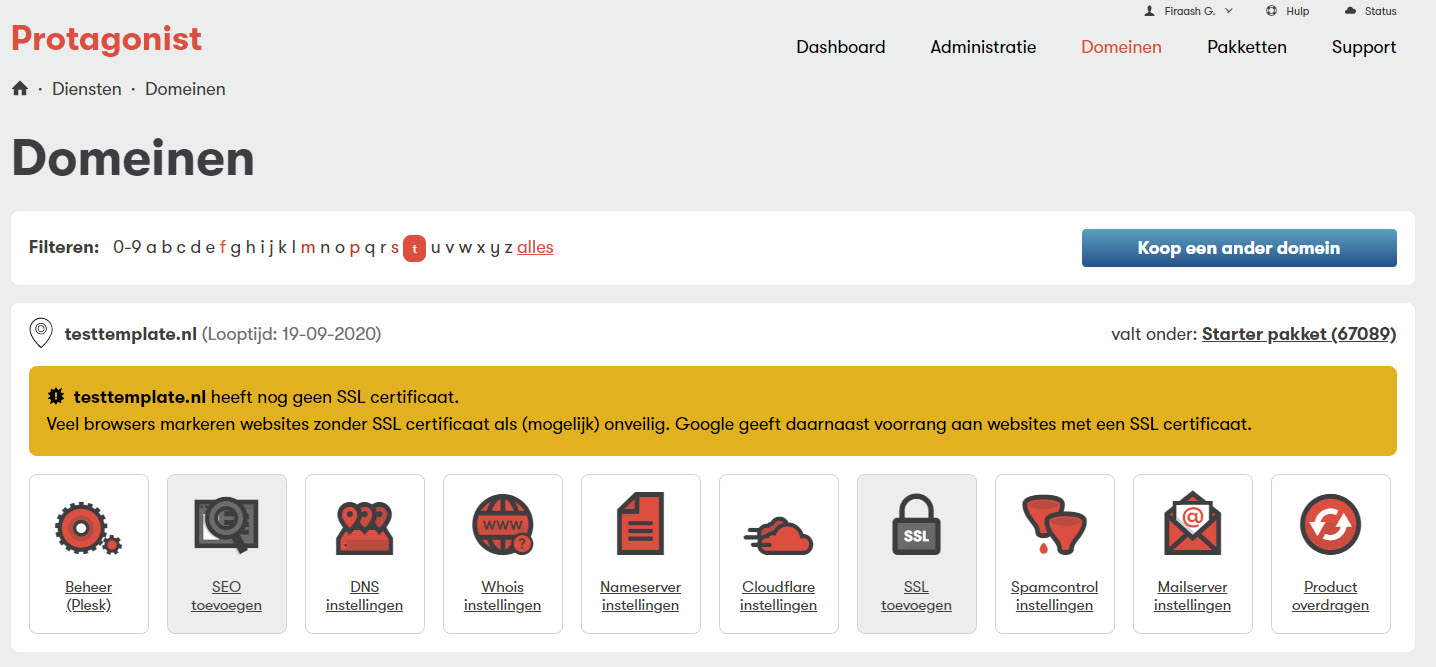Go to Administratie menu
The height and width of the screenshot is (667, 1436).
[983, 47]
